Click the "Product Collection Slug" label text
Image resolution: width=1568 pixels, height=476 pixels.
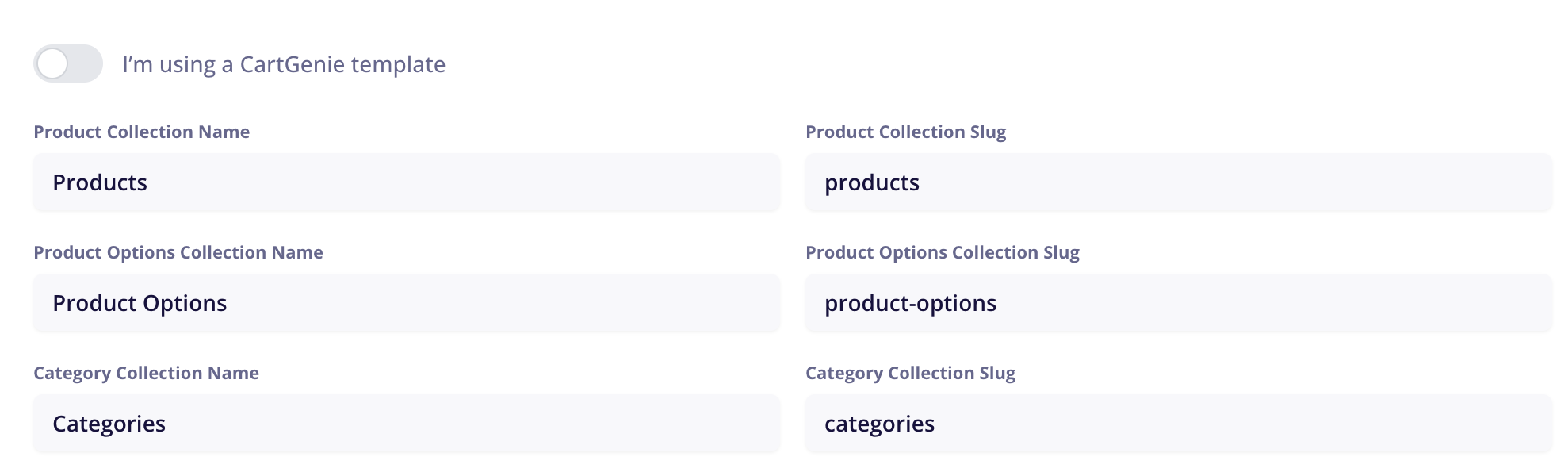click(905, 132)
